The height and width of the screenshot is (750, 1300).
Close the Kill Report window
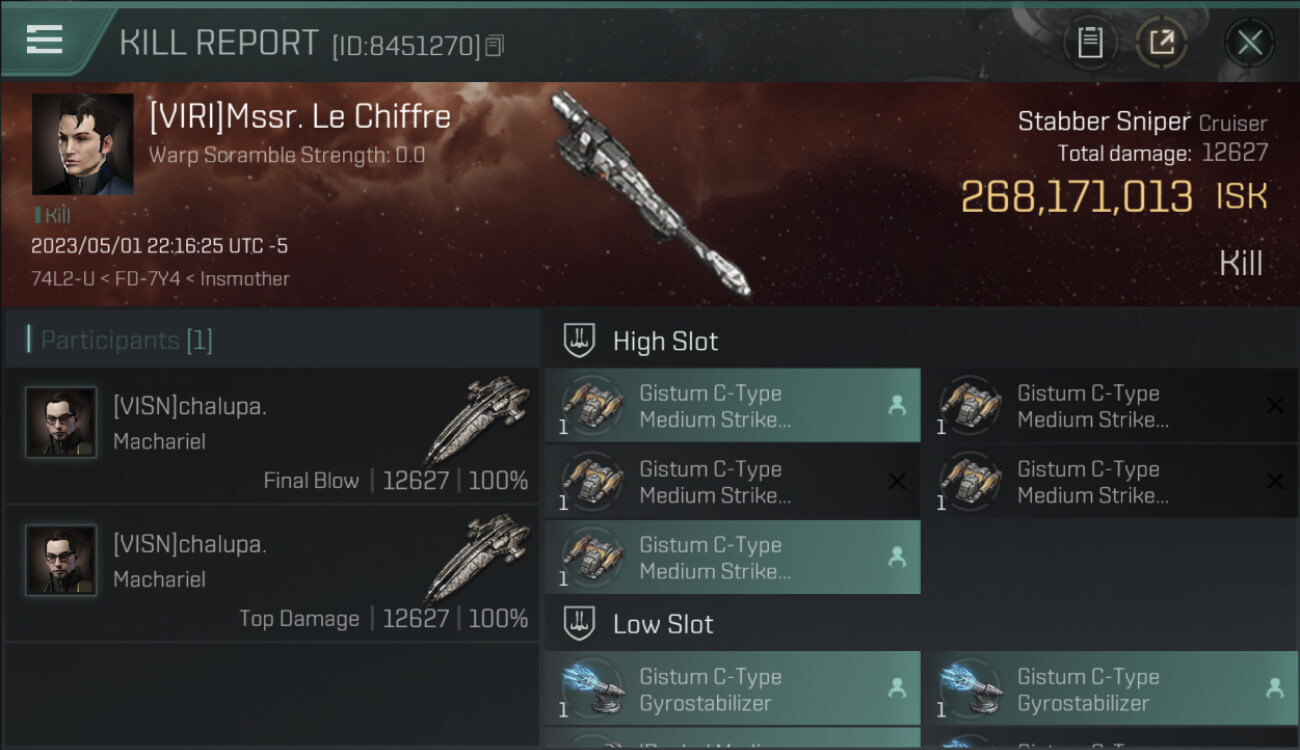click(x=1250, y=43)
